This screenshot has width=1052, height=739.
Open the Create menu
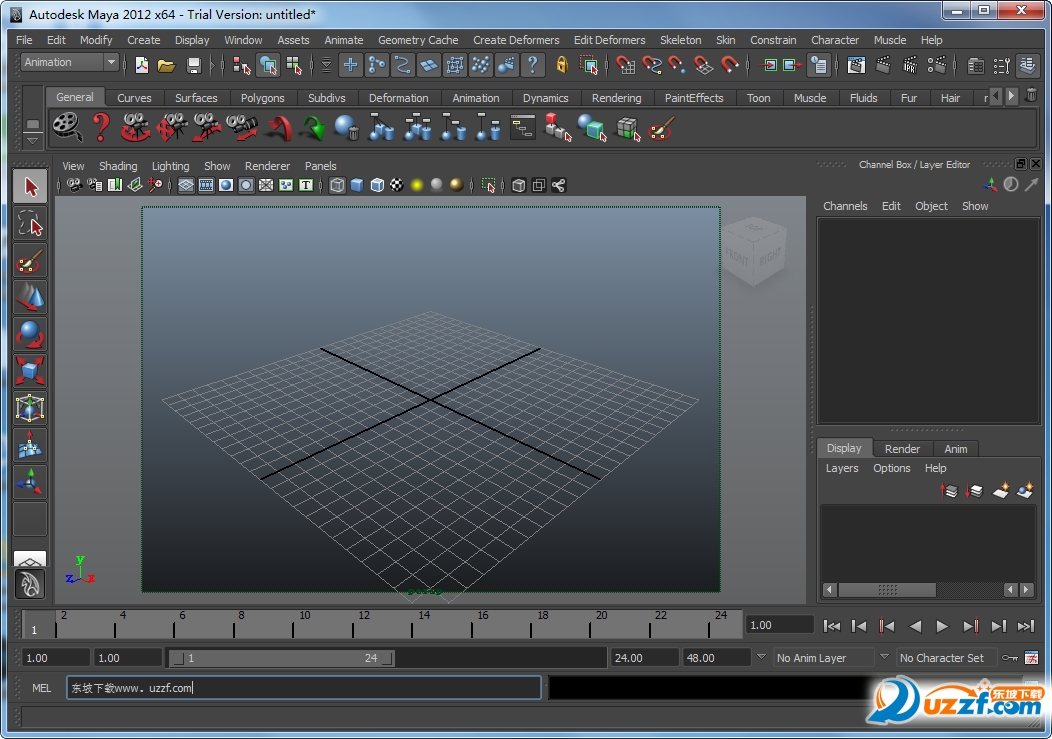pos(144,40)
